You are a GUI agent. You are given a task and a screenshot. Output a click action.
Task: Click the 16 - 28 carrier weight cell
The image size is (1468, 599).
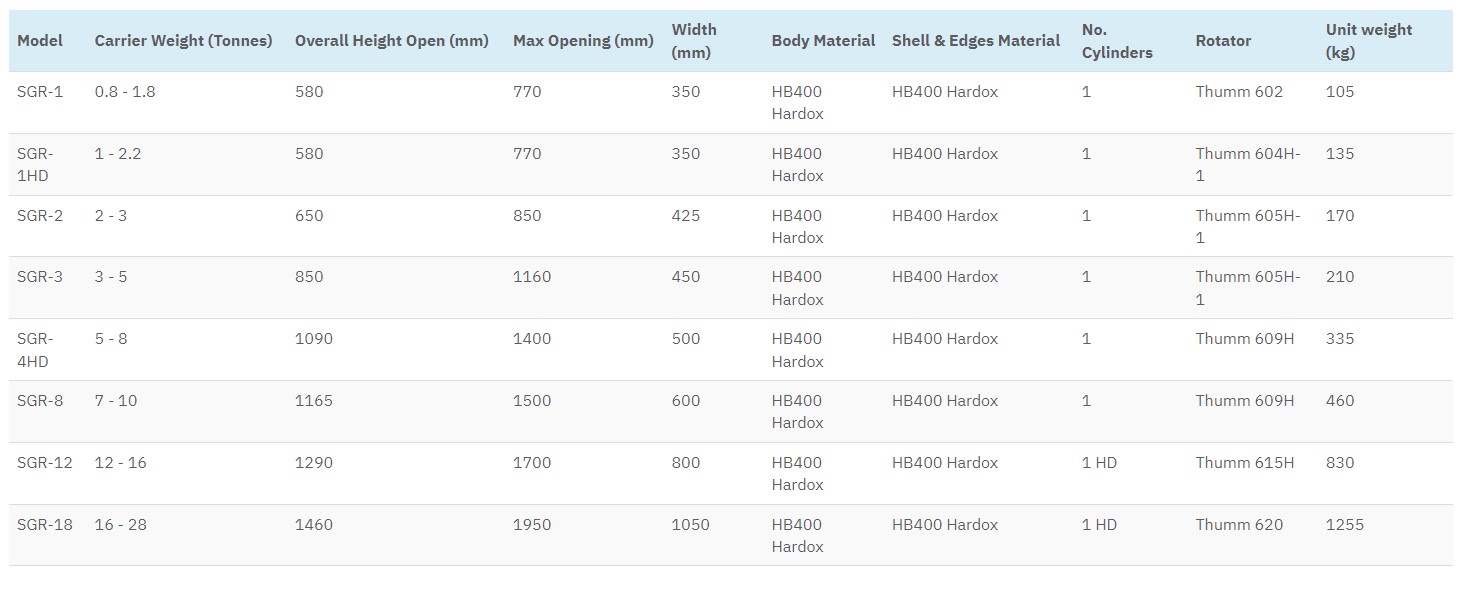[120, 525]
